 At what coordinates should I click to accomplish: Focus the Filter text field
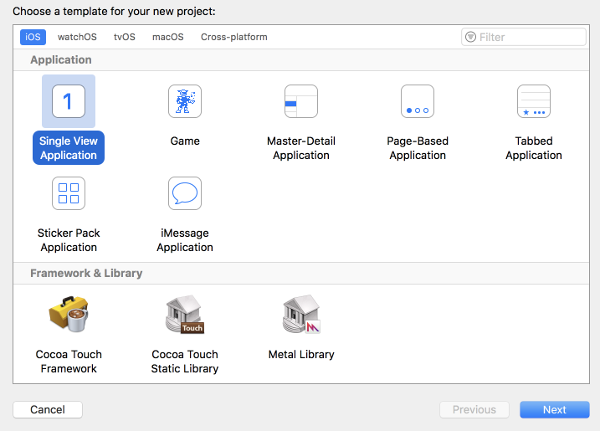pyautogui.click(x=523, y=37)
